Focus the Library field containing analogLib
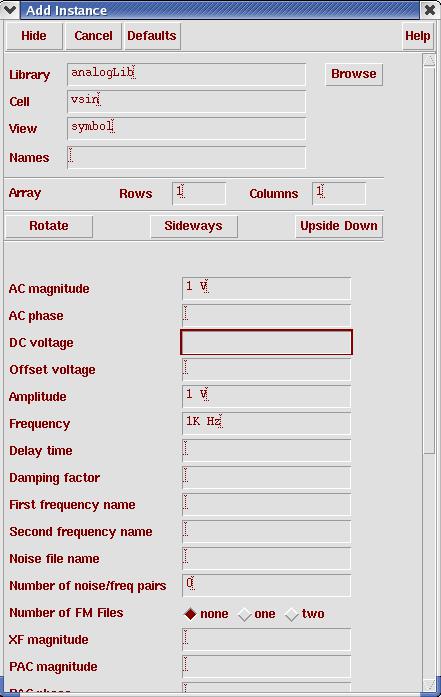Viewport: 441px width, 697px height. click(x=186, y=74)
